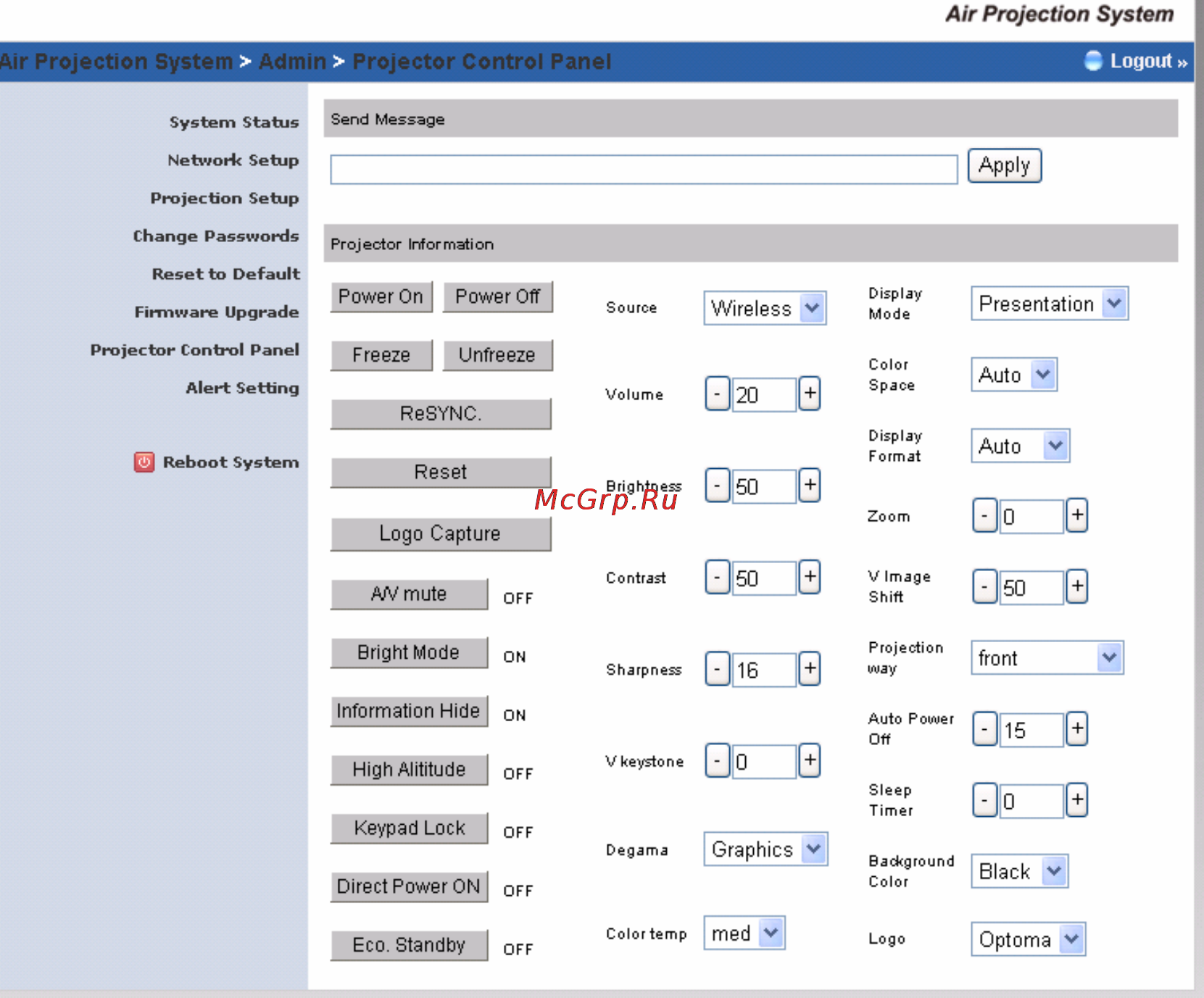Open Change Passwords page
Viewport: 1204px width, 998px height.
click(216, 236)
